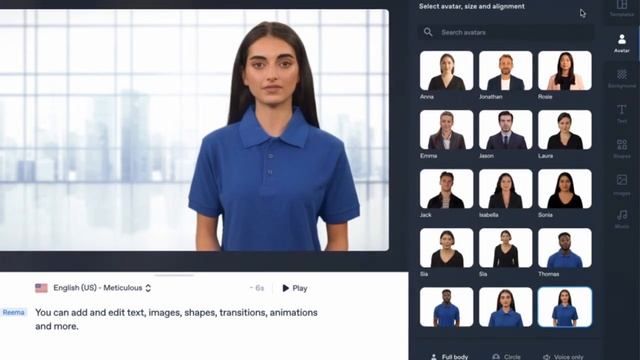Select the Sia avatar beside Thomas
Screen dimensions: 640x360
506,248
